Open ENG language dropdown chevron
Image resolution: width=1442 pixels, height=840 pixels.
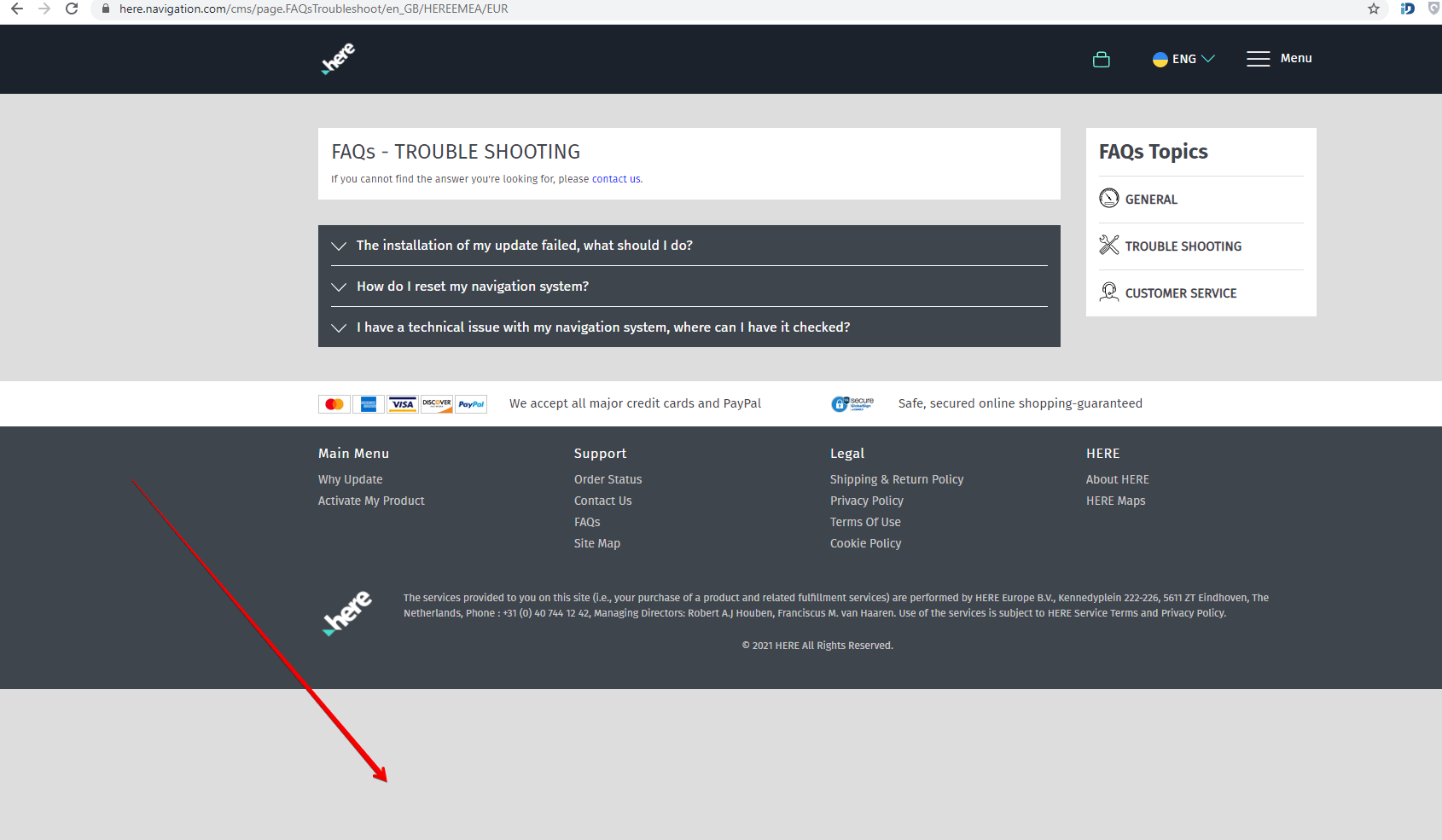coord(1208,59)
